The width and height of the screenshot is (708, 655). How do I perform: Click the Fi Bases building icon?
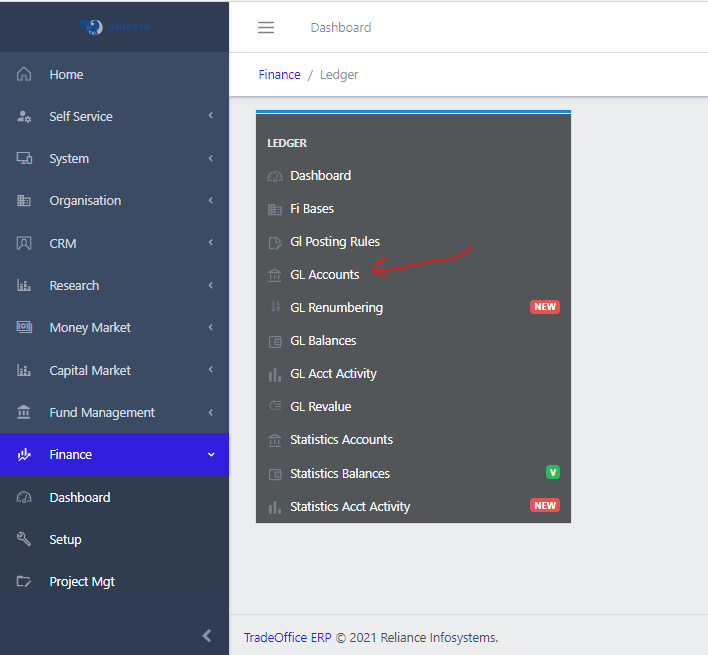275,209
